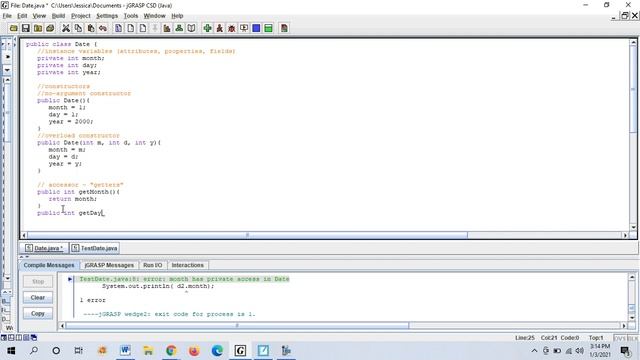Click the Paste clipboard toolbar icon

(x=91, y=28)
